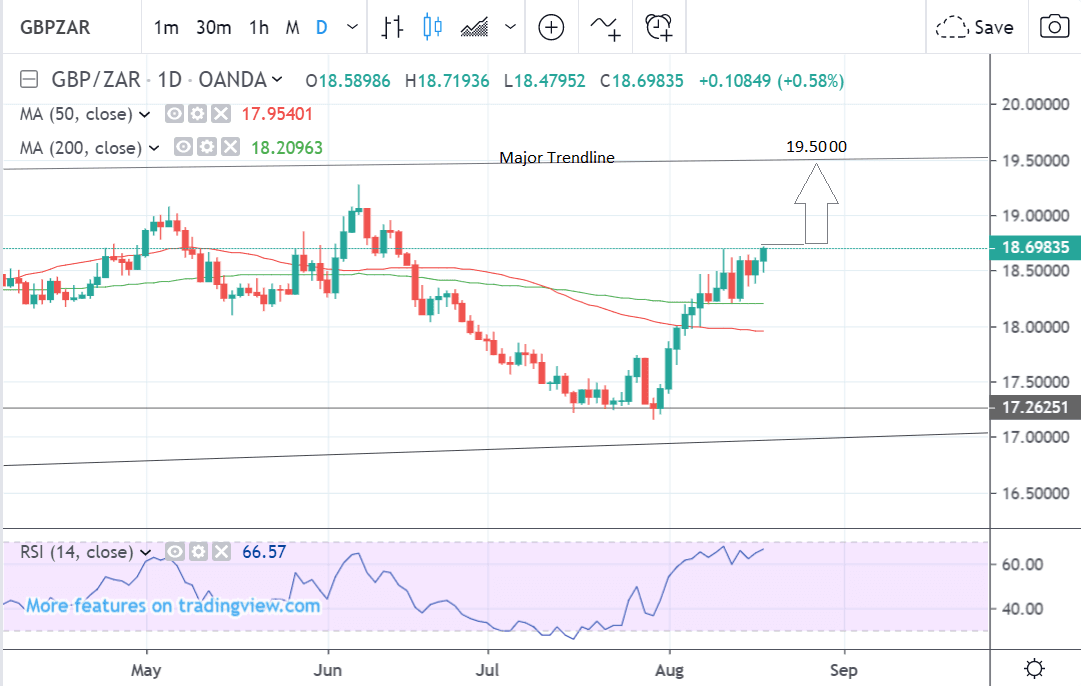Select the bars chart style icon
The image size is (1089, 690).
(x=393, y=27)
